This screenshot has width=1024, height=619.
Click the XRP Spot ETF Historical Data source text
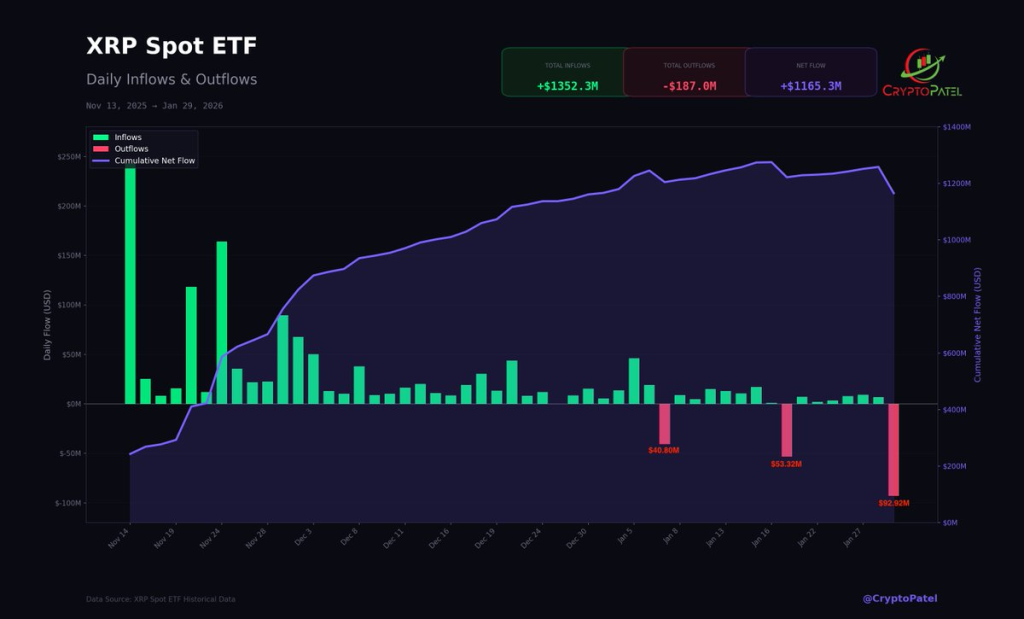(161, 598)
